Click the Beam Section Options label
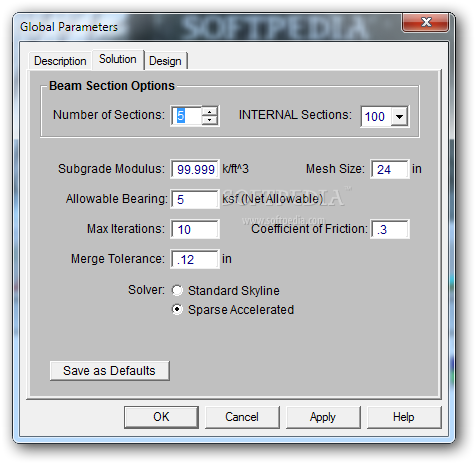This screenshot has height=464, width=476. coord(112,86)
